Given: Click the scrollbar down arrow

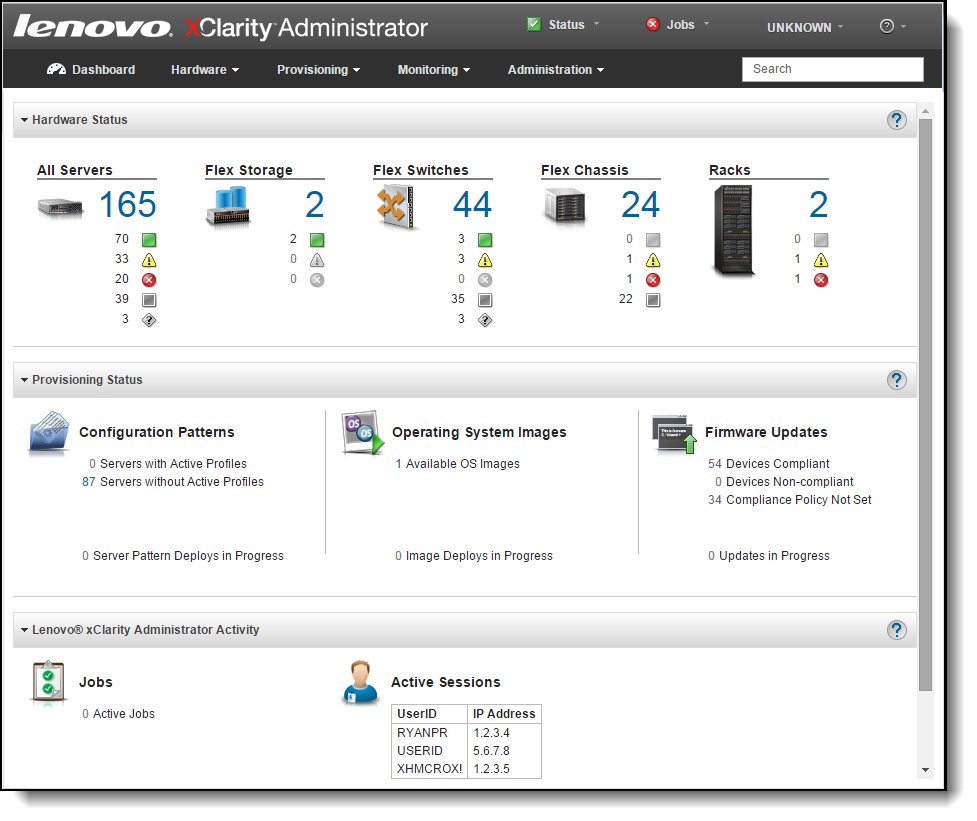Looking at the screenshot, I should click(925, 770).
